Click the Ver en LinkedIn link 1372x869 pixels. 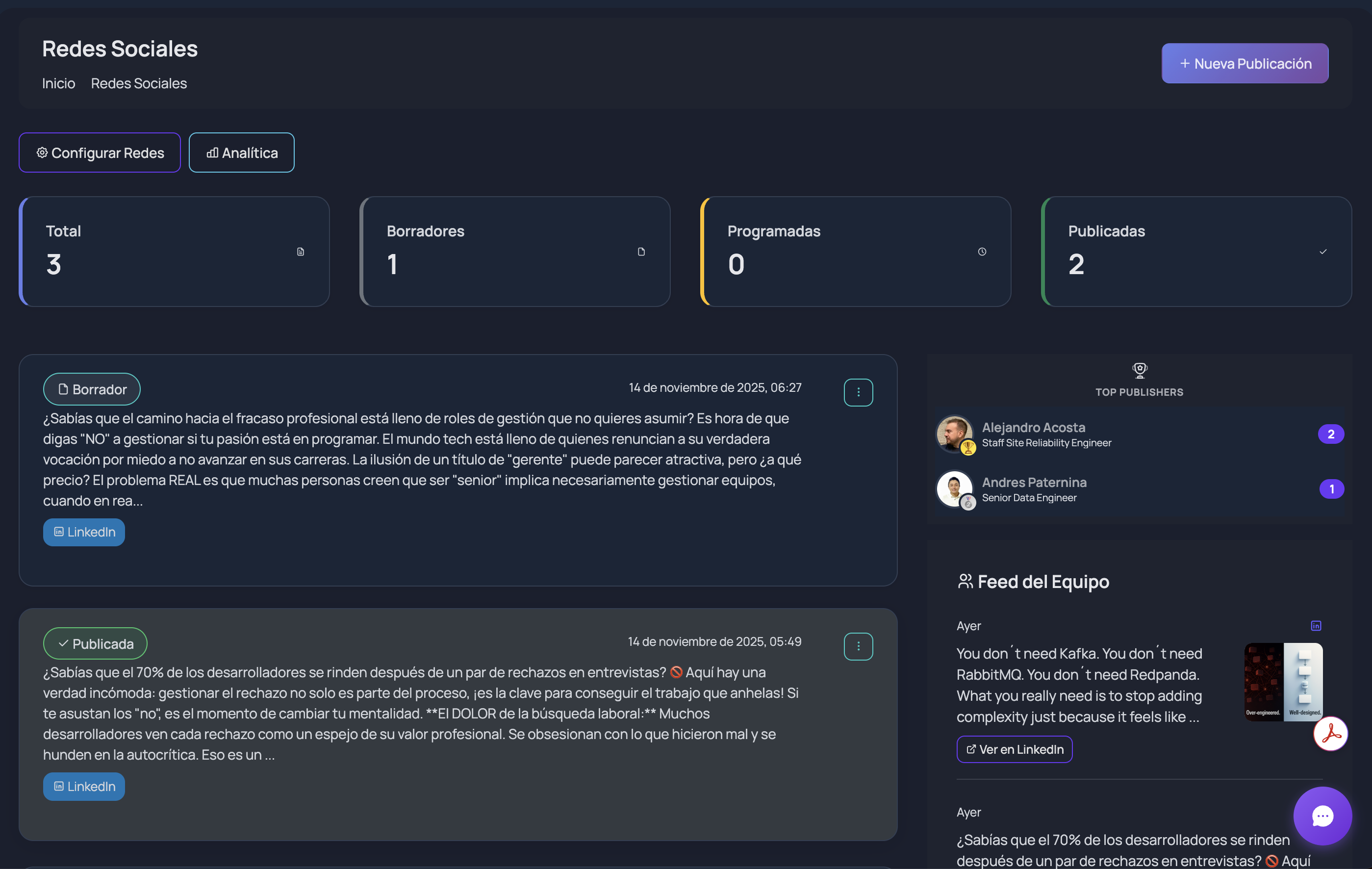(1014, 749)
